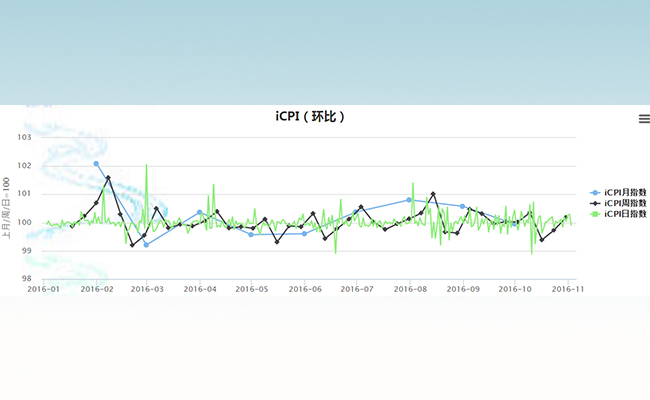This screenshot has width=650, height=400.
Task: Click the 2016-06 x-axis label
Action: (305, 289)
